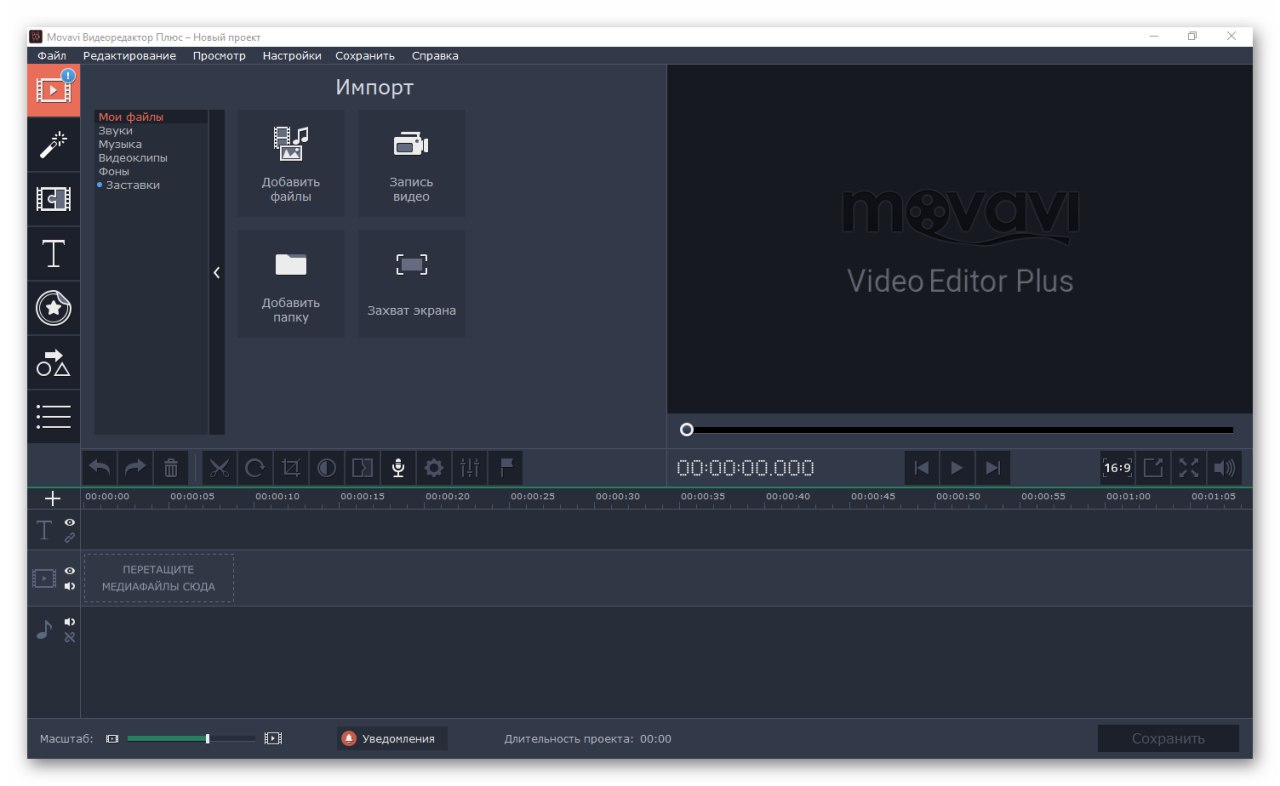
Task: Click the Add folder tile
Action: pos(291,284)
